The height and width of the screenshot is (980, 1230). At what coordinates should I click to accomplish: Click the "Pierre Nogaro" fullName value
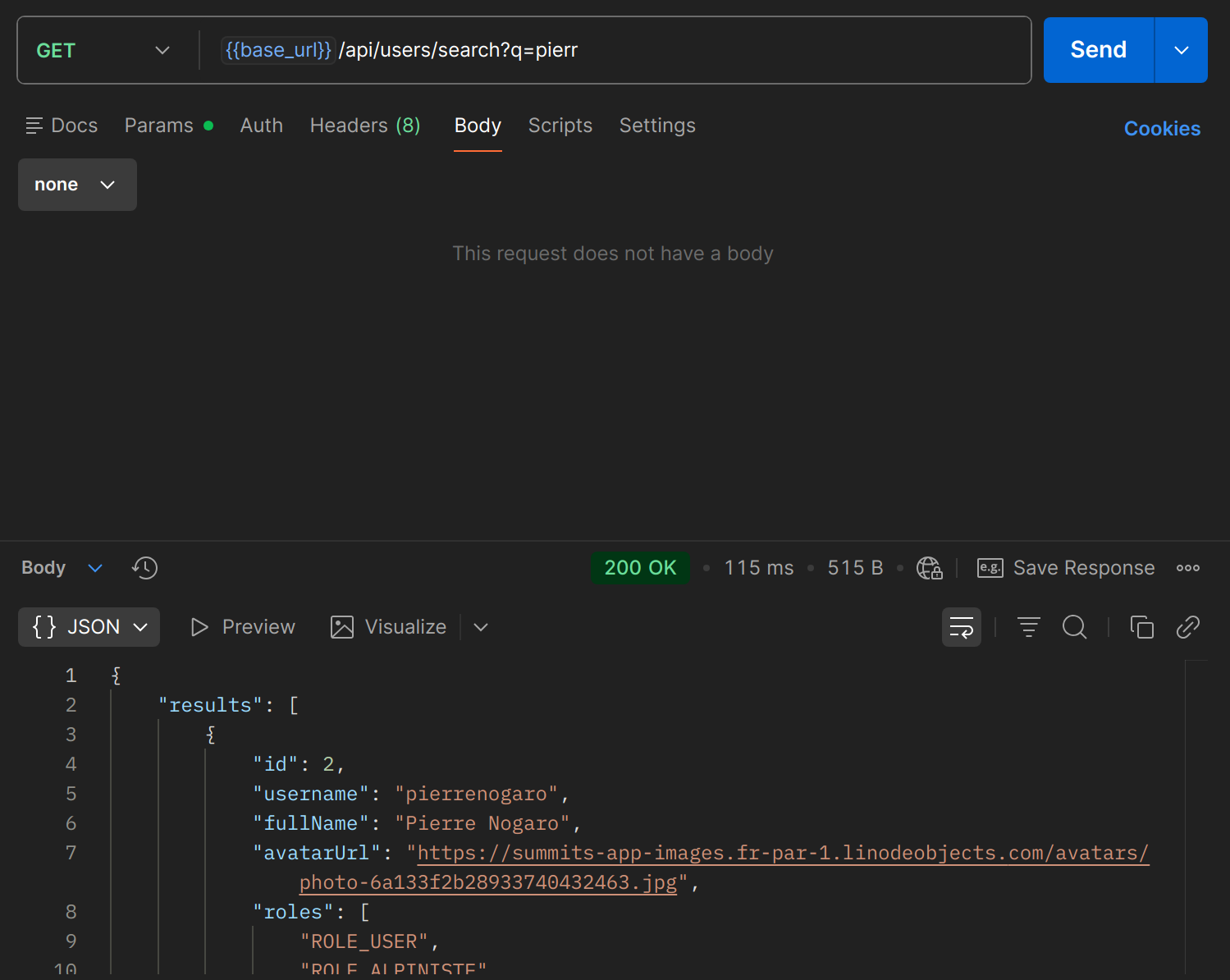(x=482, y=823)
